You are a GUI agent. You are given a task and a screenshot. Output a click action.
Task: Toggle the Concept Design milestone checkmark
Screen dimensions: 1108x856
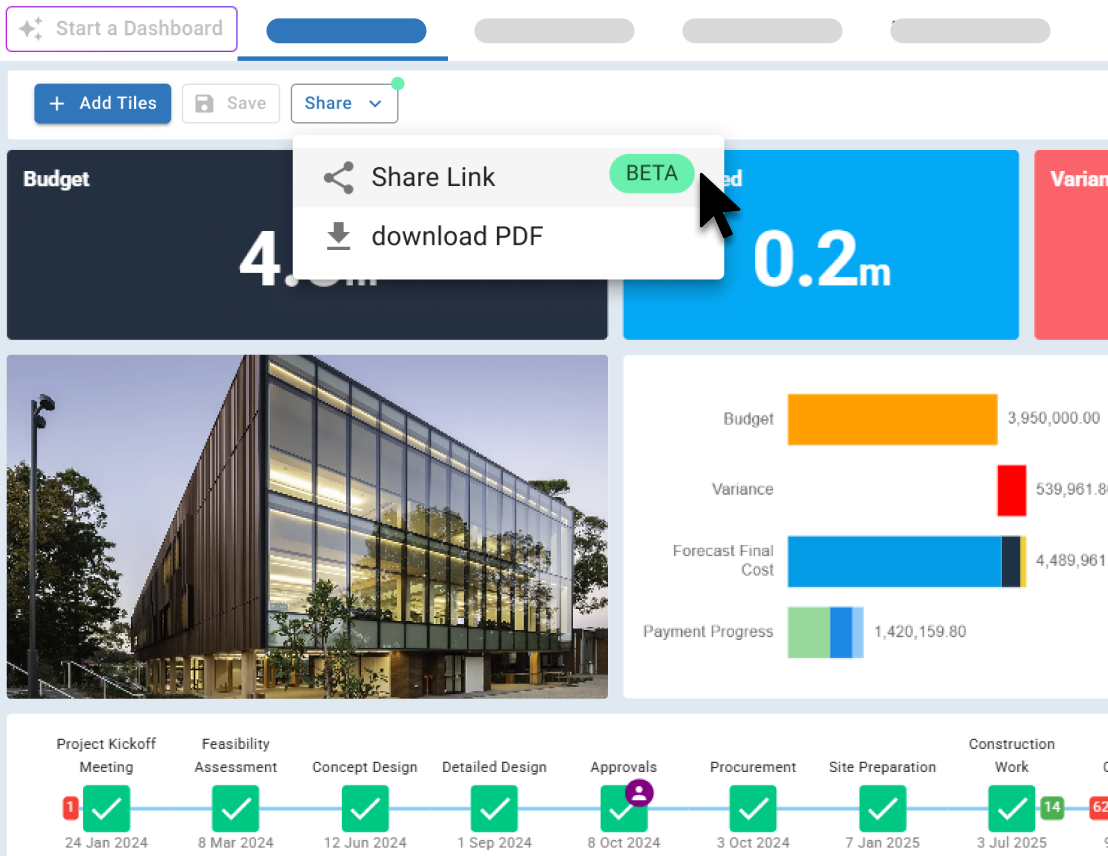pyautogui.click(x=365, y=809)
